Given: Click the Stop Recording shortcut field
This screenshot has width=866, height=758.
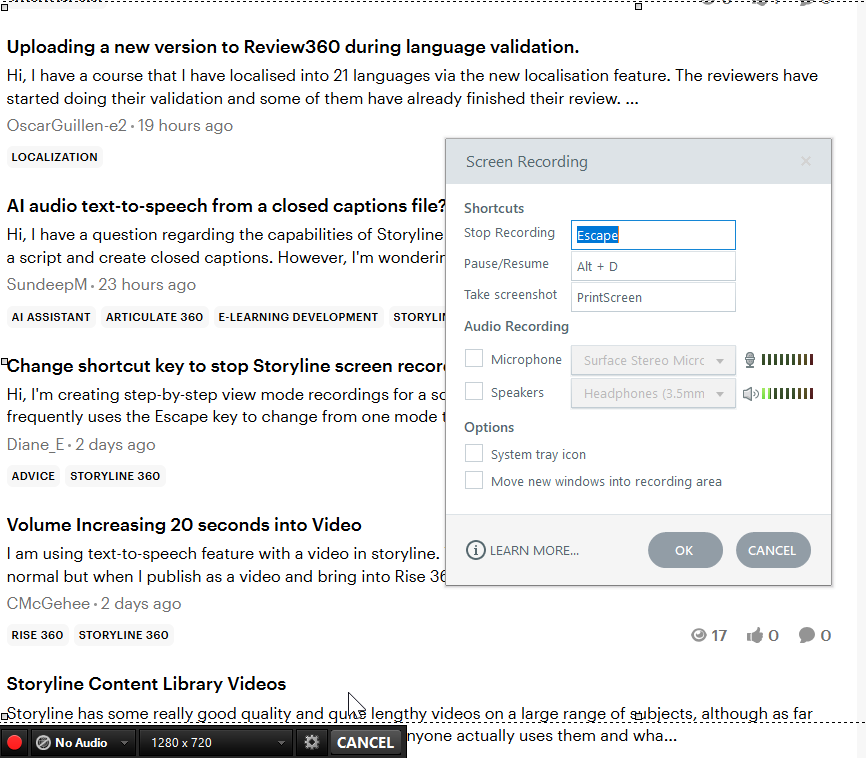Looking at the screenshot, I should pos(653,235).
